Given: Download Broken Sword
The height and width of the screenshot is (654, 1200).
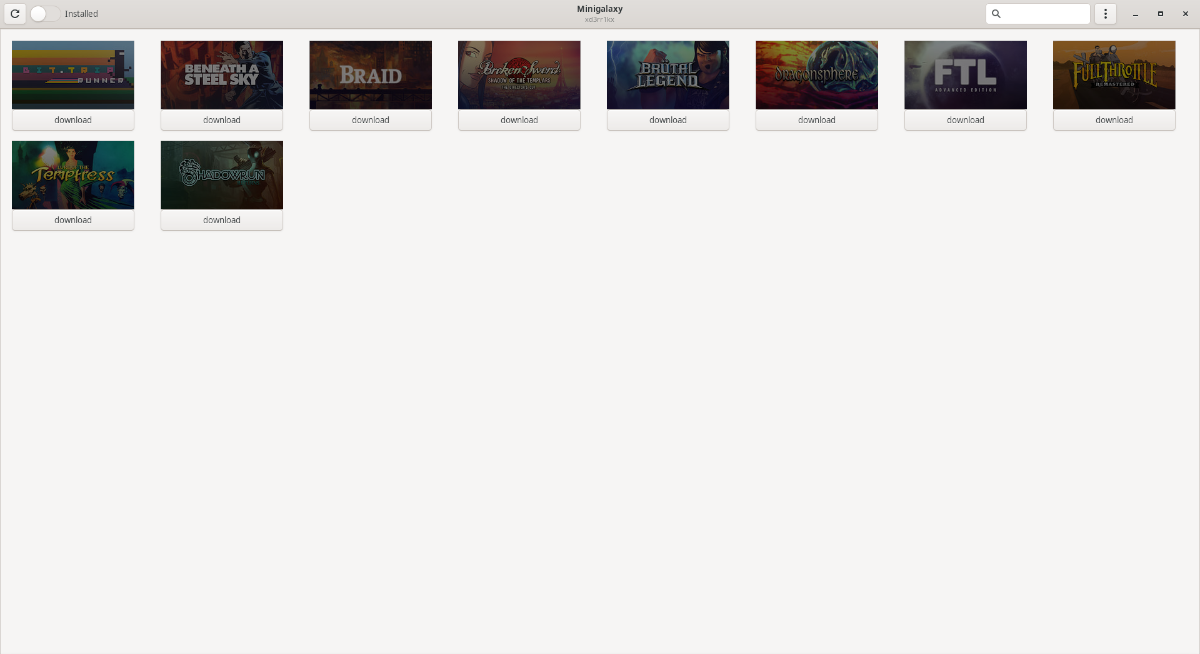Looking at the screenshot, I should tap(519, 119).
